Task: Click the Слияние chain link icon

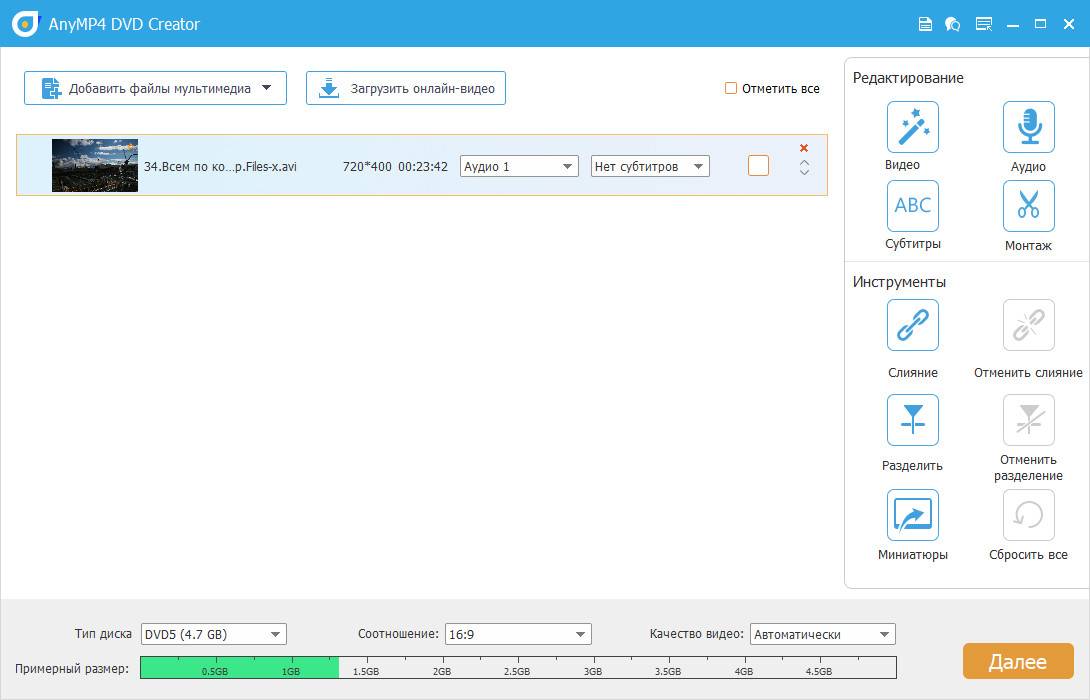Action: tap(912, 325)
